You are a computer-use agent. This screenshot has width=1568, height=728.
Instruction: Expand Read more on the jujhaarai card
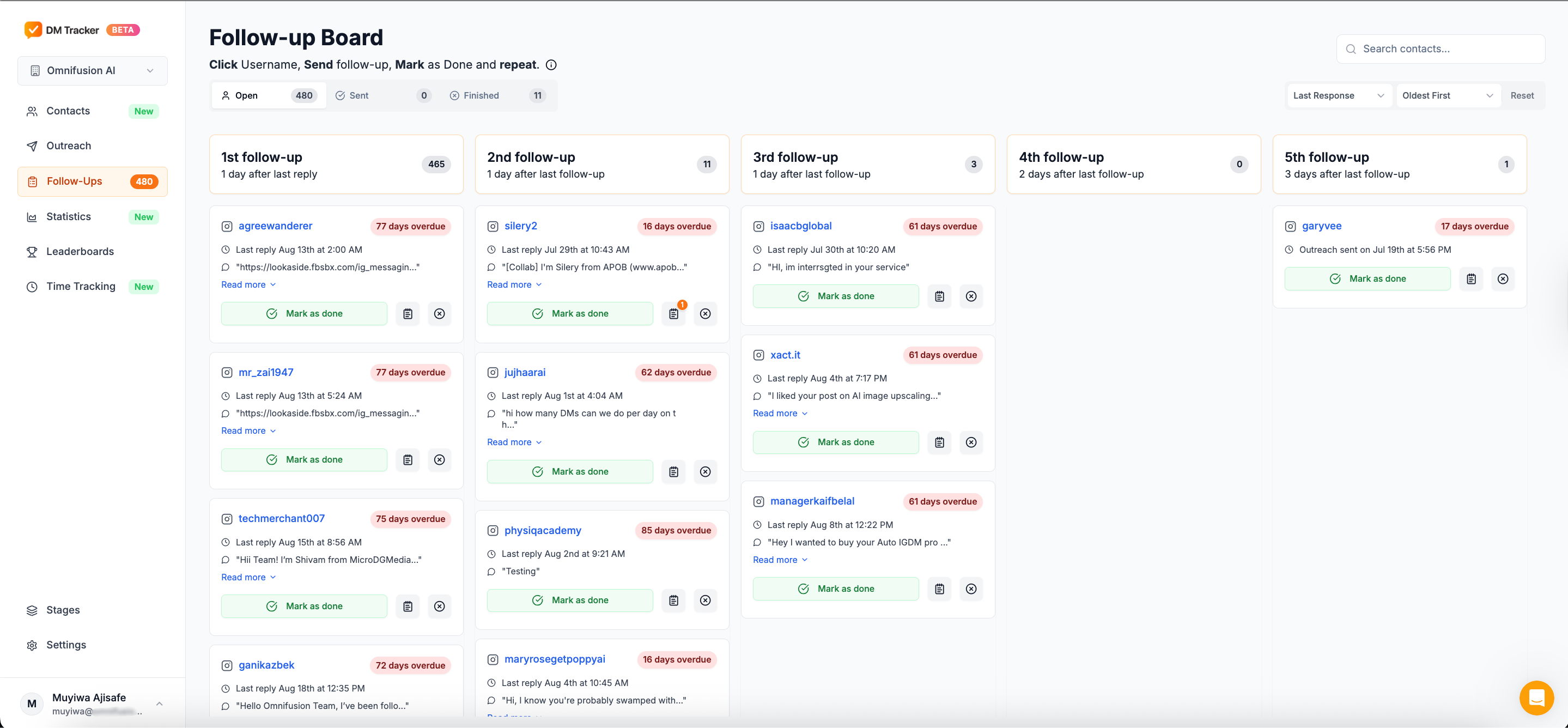514,442
